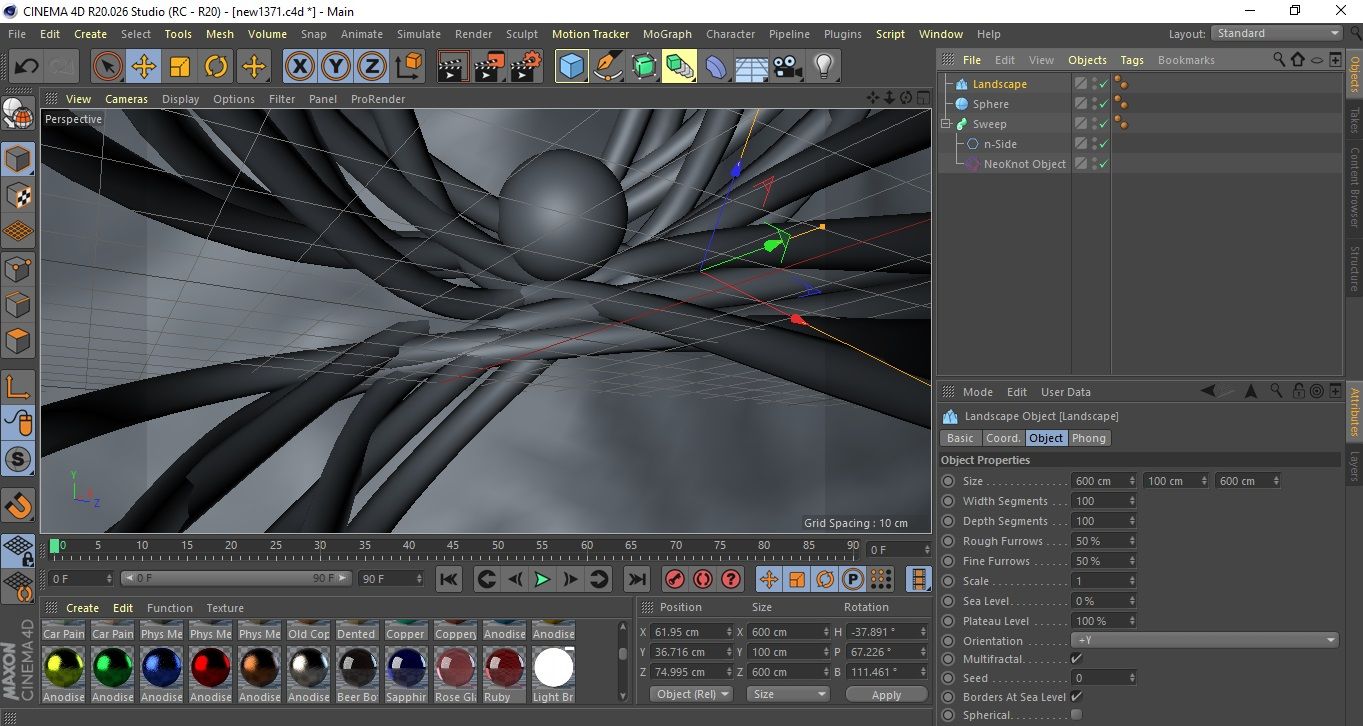Open the Layout dropdown
The height and width of the screenshot is (726, 1363).
click(1277, 33)
